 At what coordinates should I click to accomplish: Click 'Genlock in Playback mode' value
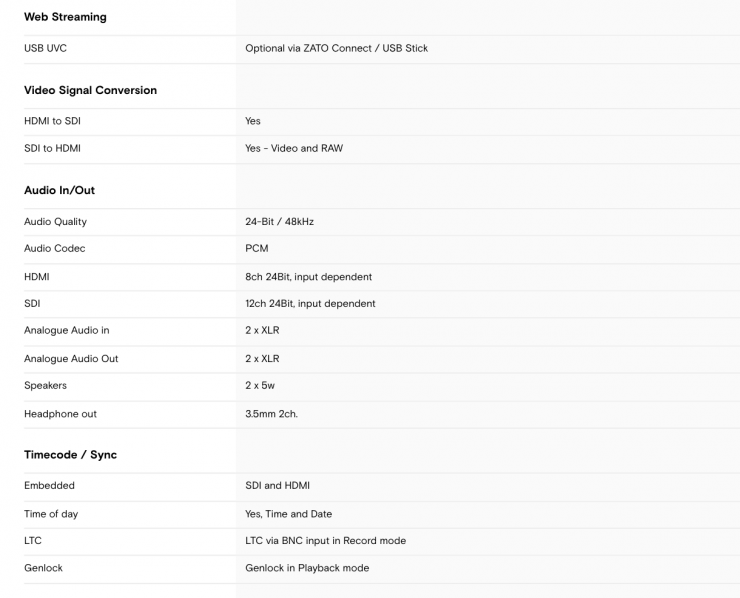click(x=307, y=568)
